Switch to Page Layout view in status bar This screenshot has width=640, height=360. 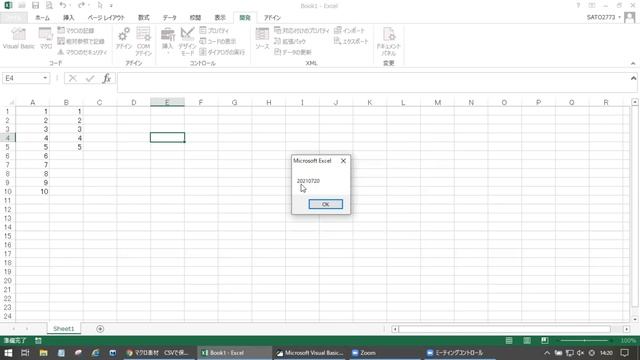coord(527,340)
